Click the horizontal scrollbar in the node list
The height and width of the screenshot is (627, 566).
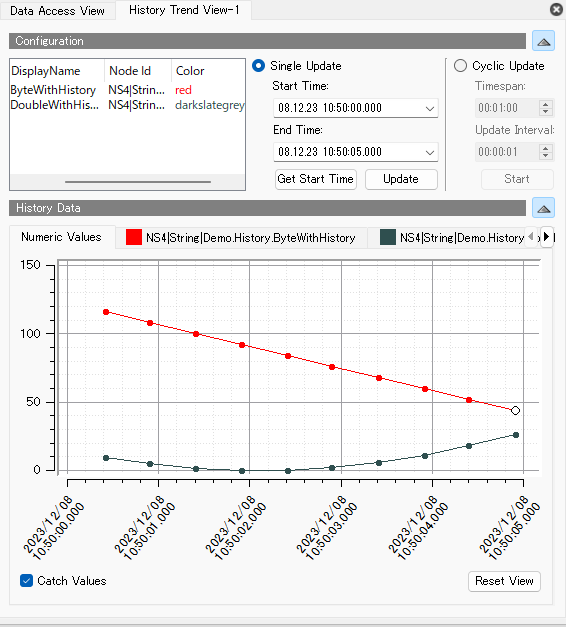pos(138,182)
